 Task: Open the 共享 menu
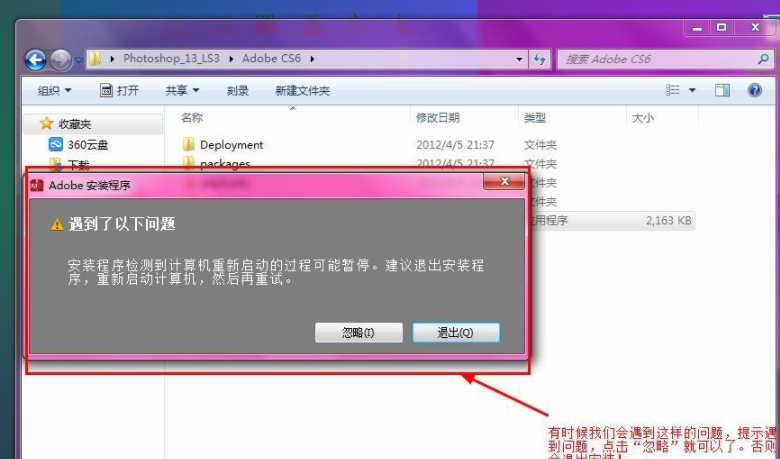tap(182, 91)
